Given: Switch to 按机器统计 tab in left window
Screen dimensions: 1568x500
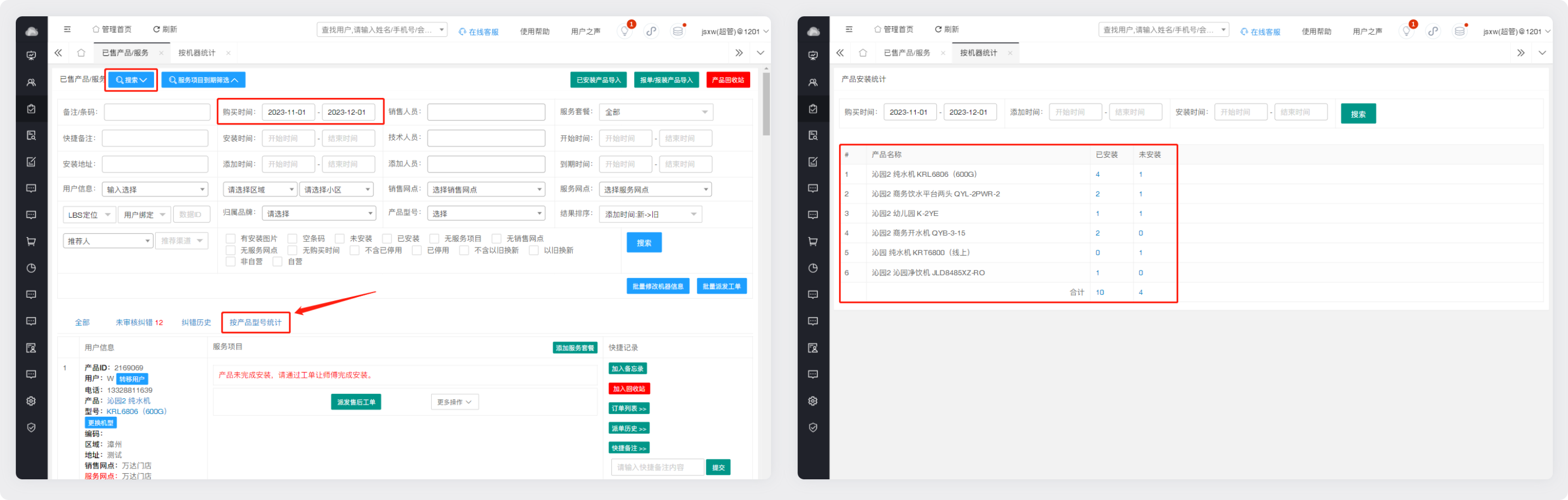Looking at the screenshot, I should point(197,53).
